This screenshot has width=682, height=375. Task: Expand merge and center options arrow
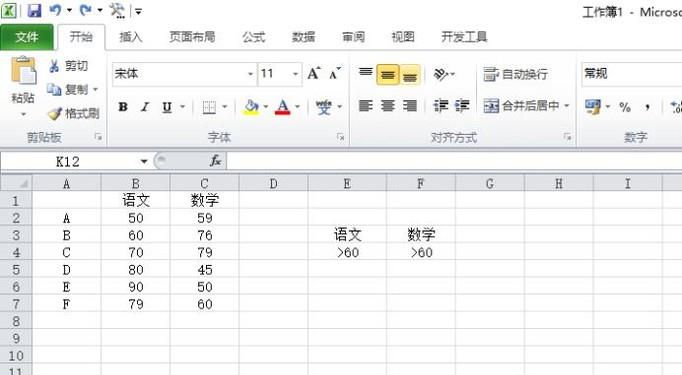567,106
